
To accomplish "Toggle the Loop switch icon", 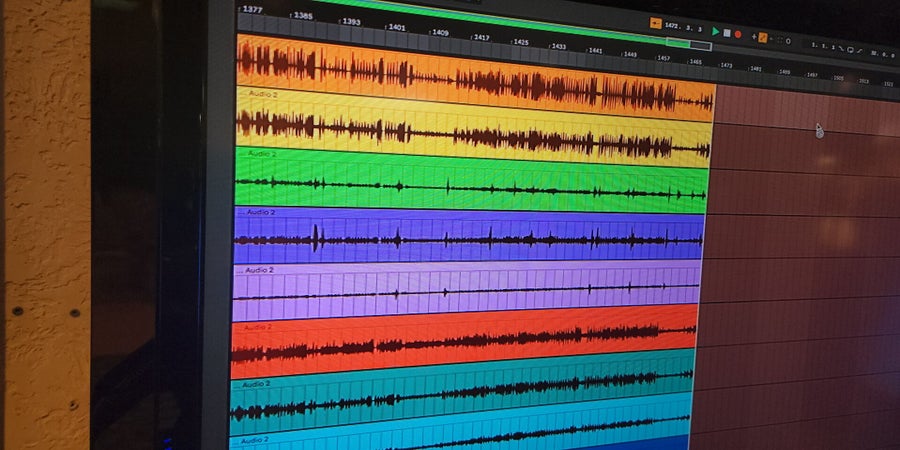I will (x=850, y=50).
